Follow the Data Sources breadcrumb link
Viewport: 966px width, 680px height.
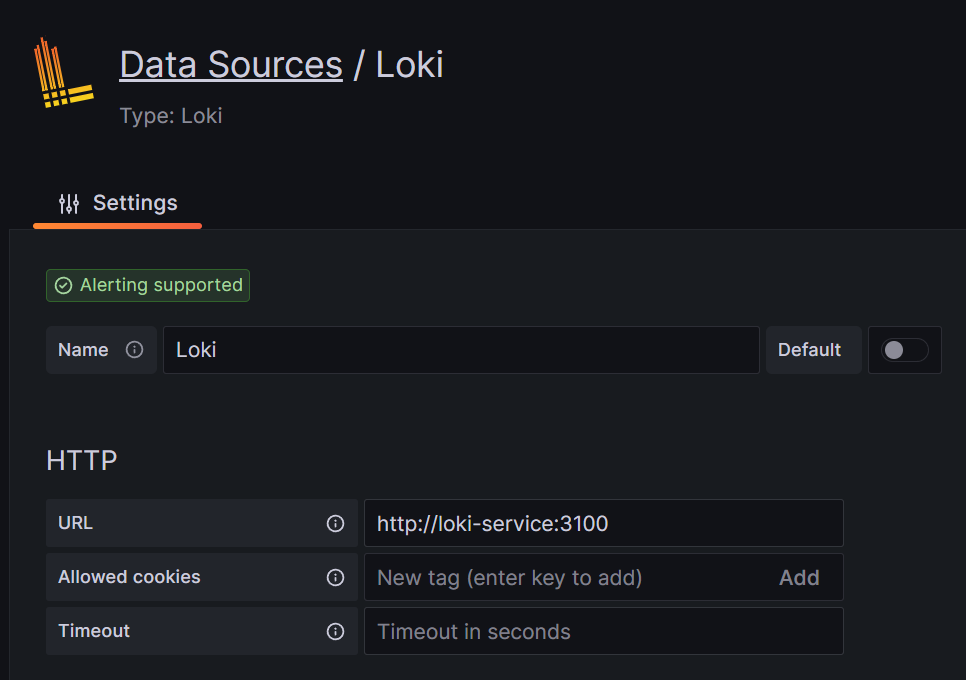click(231, 65)
